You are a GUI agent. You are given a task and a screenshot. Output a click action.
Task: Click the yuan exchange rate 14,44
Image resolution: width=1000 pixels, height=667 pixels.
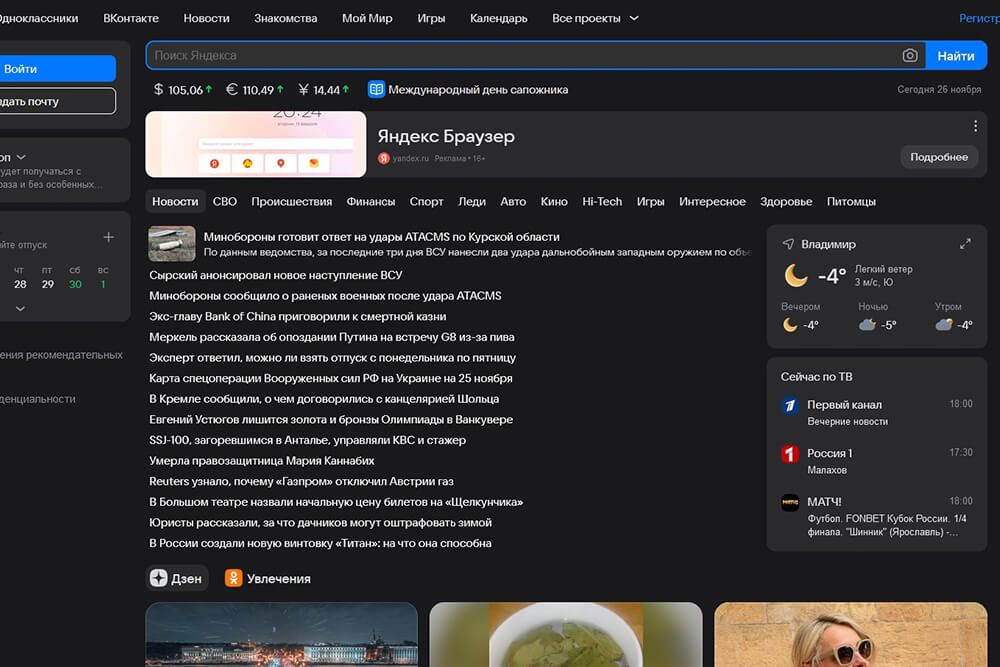coord(324,90)
